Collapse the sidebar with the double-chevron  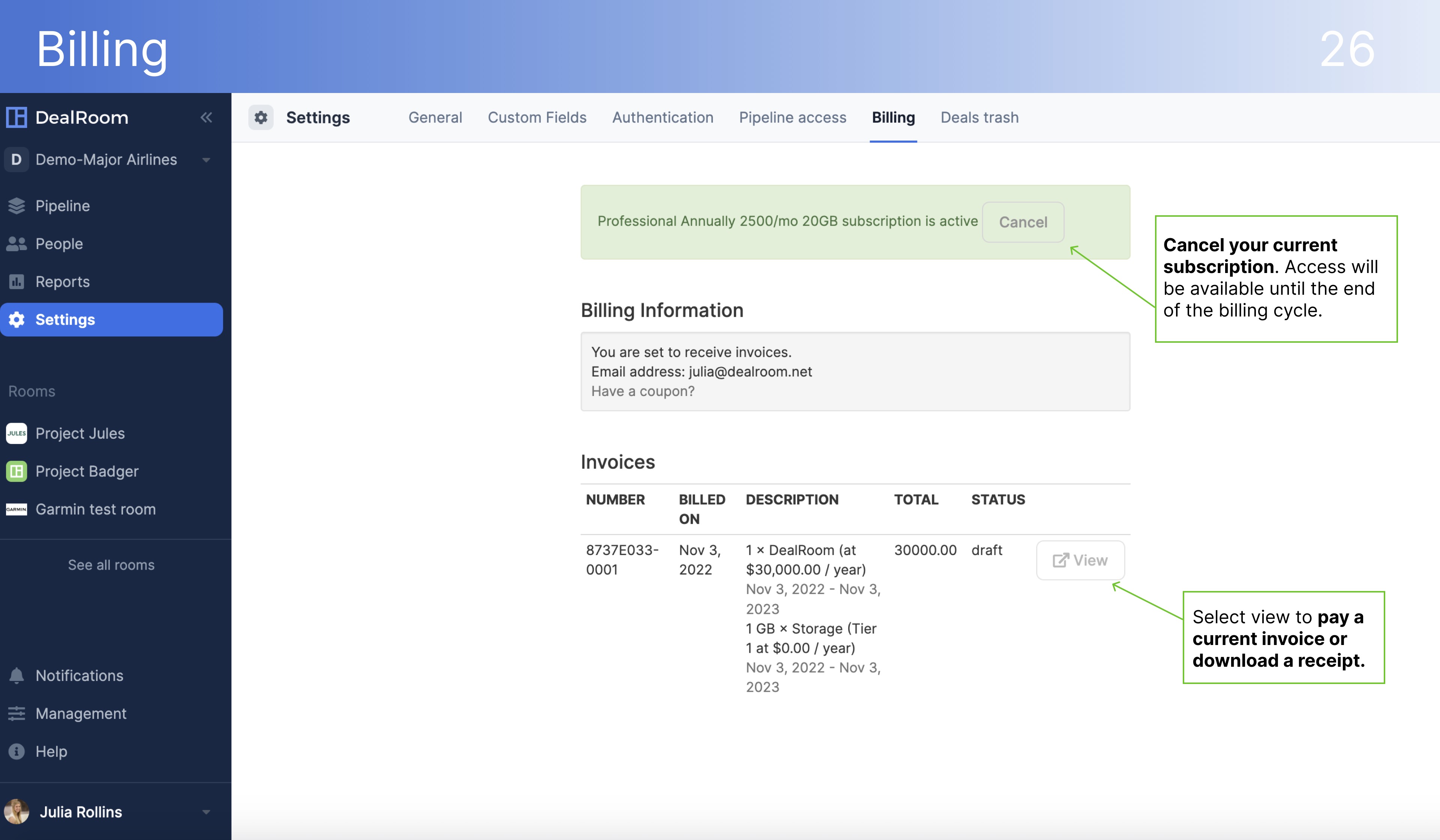207,117
